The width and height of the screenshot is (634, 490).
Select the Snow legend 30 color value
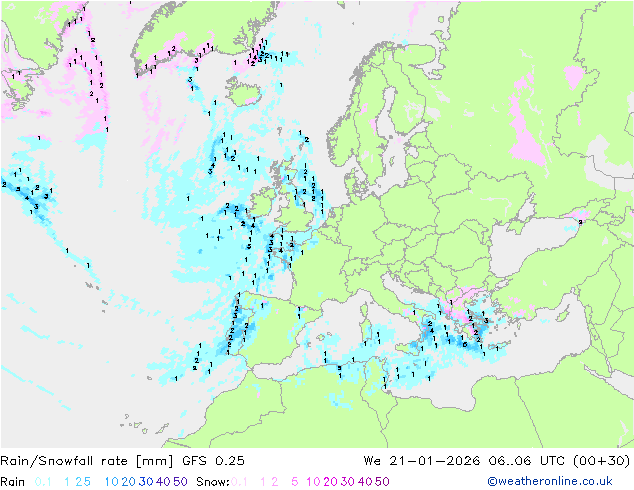click(x=348, y=482)
